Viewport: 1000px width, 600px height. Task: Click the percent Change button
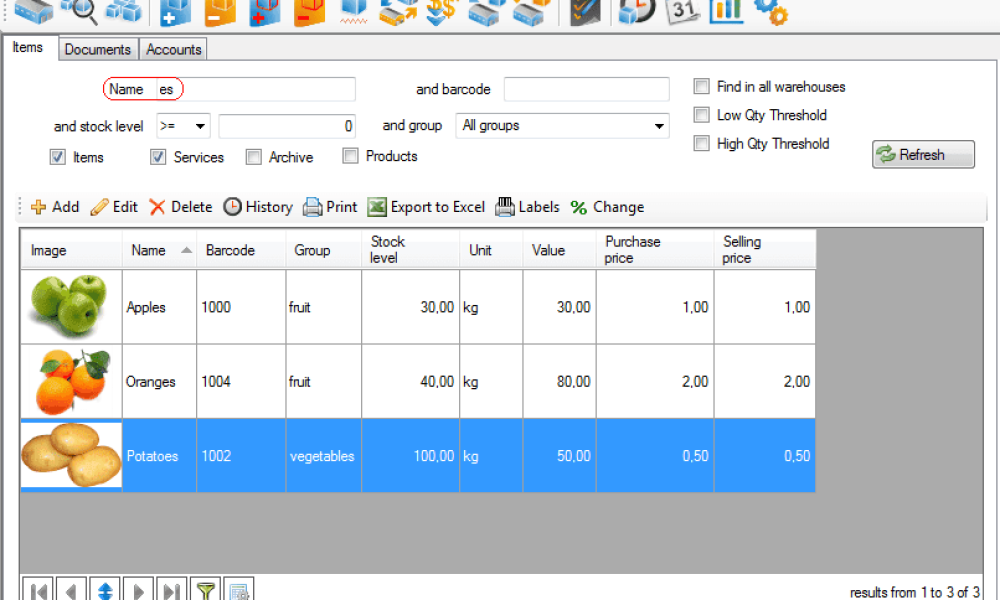click(607, 207)
